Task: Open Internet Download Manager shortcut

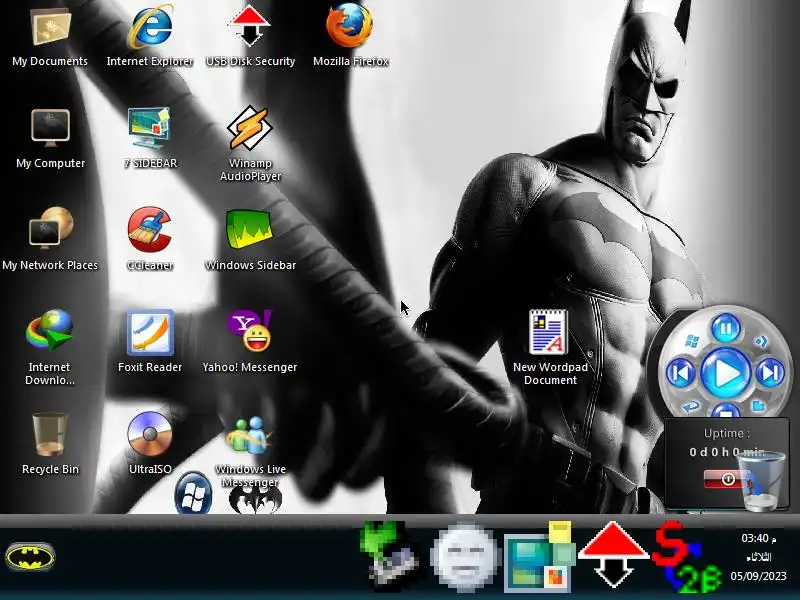Action: pyautogui.click(x=49, y=331)
